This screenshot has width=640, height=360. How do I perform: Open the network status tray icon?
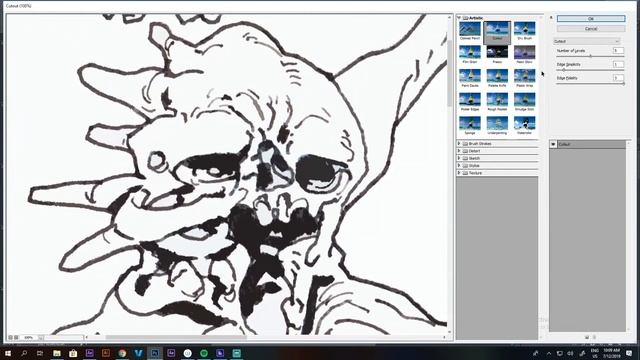(560, 353)
